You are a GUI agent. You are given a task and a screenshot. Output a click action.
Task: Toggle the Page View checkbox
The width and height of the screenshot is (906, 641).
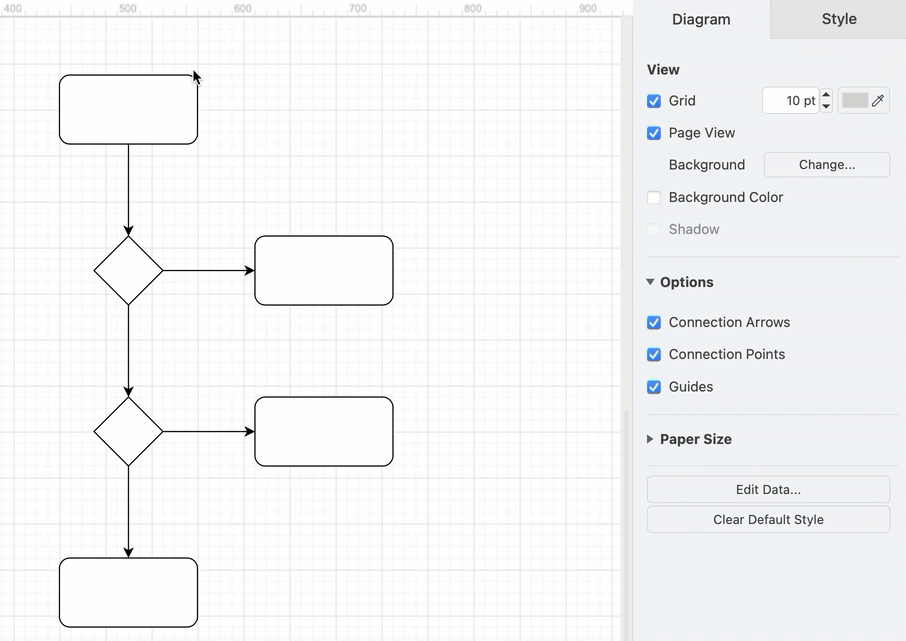653,133
